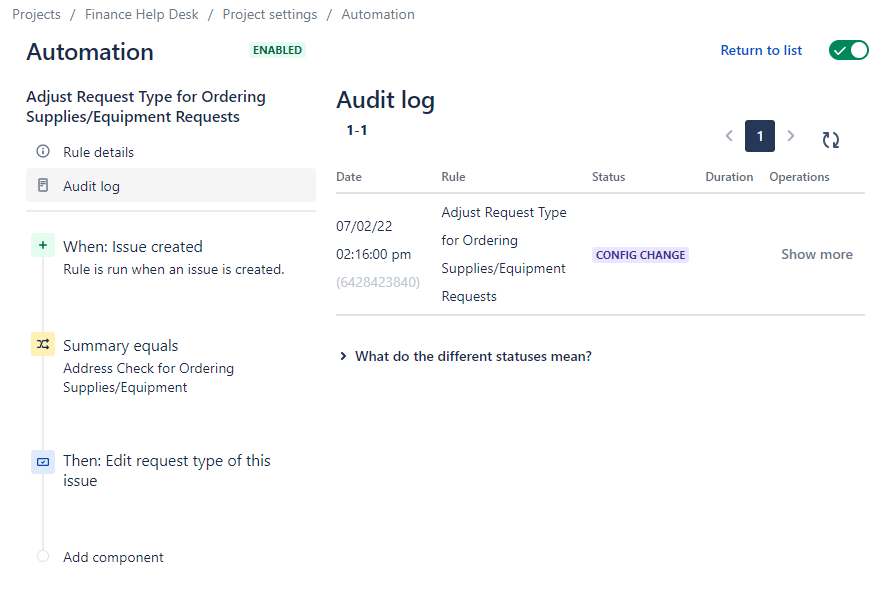Click the yellow shuffle condition icon
The height and width of the screenshot is (592, 893).
coord(43,344)
